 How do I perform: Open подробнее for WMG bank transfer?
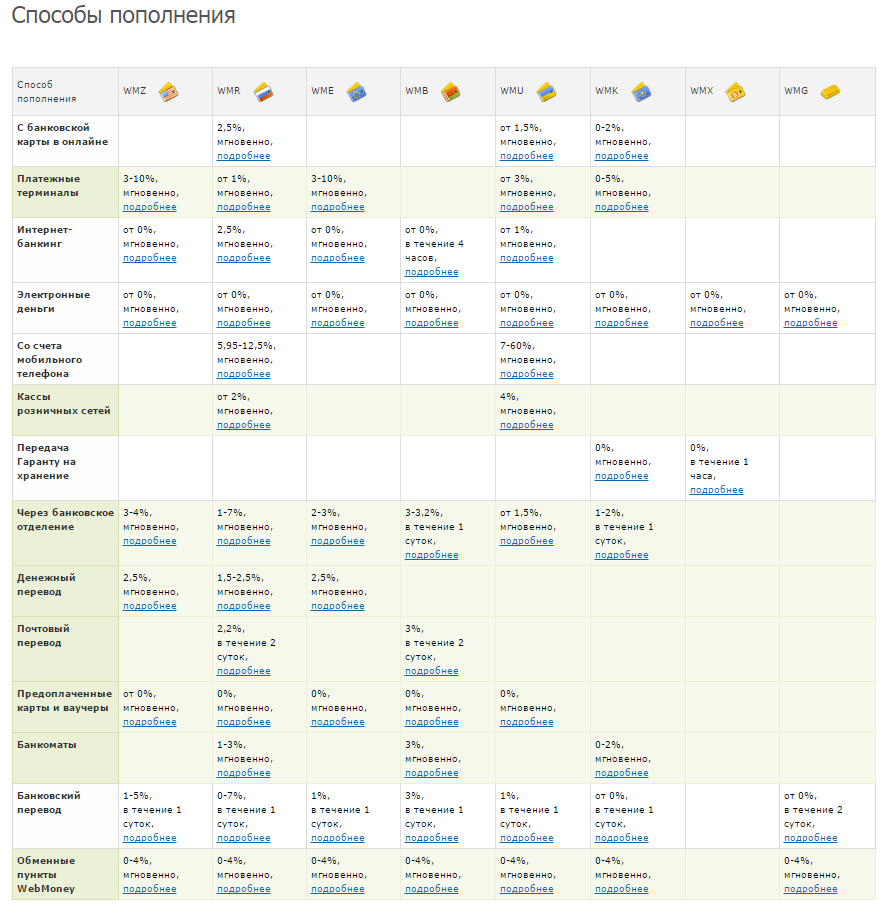click(x=810, y=838)
